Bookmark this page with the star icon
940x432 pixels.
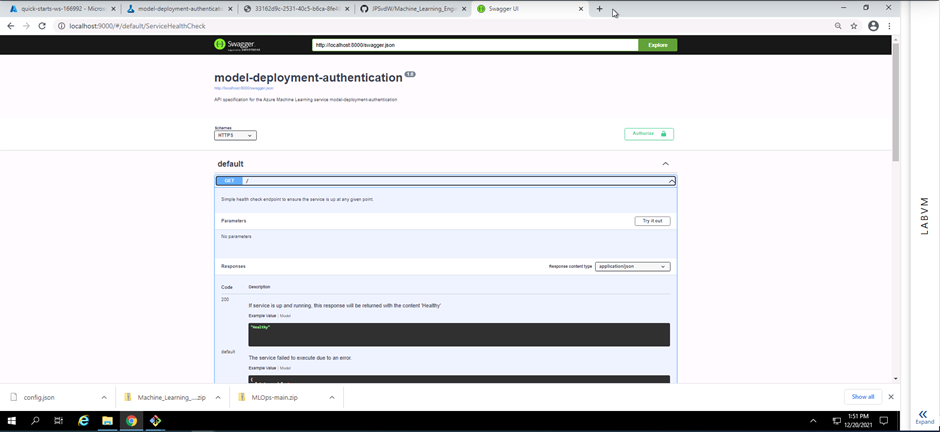854,26
